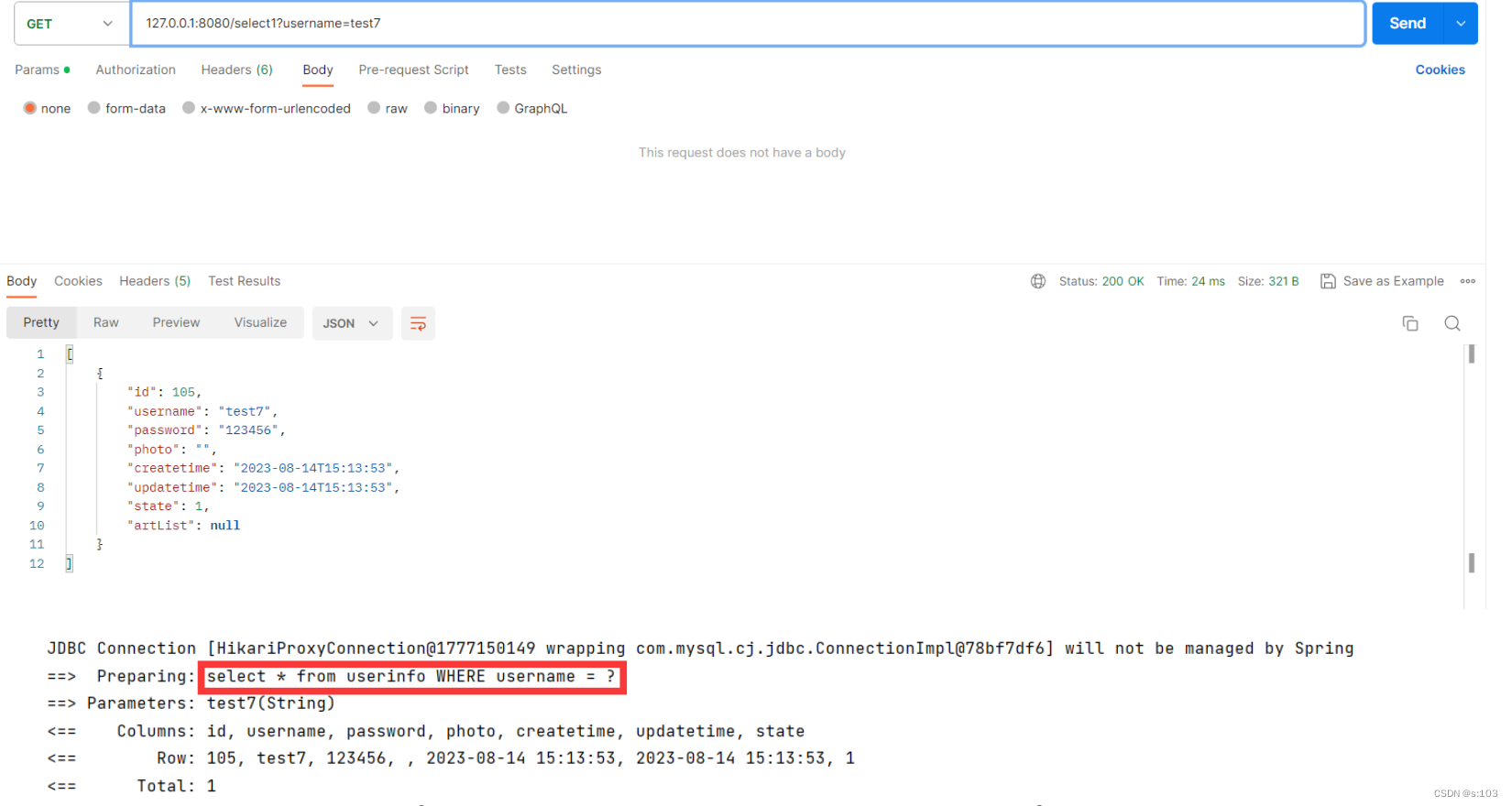Select the none body type radio

point(30,108)
